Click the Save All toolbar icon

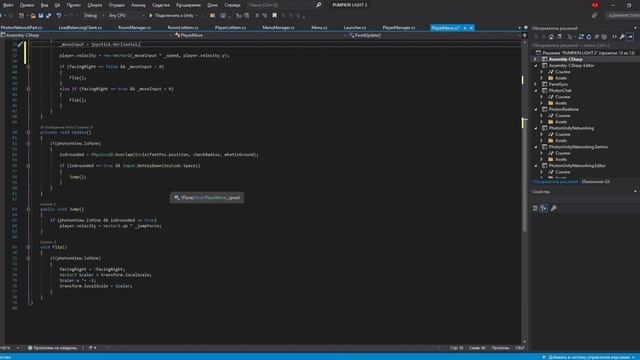tap(49, 16)
